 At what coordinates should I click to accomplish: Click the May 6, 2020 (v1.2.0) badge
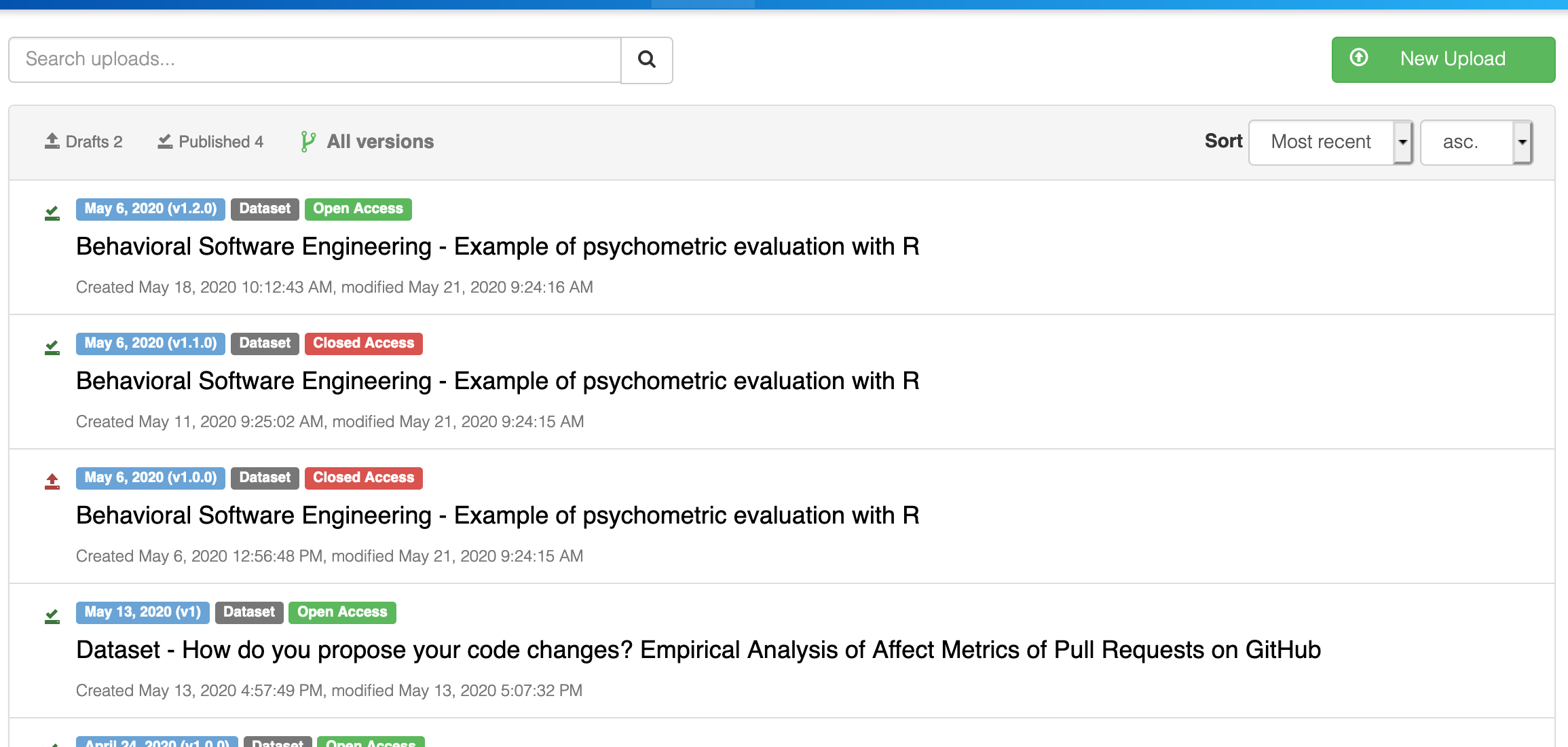[x=151, y=209]
